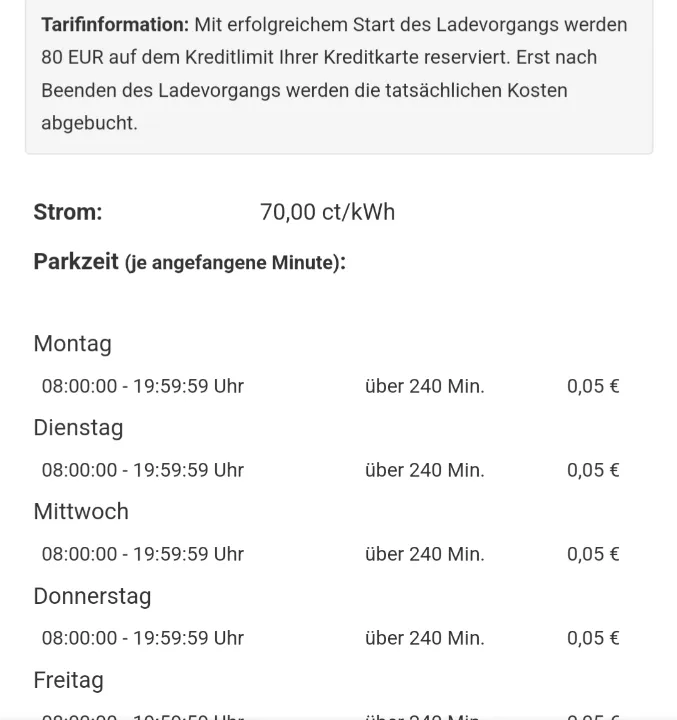This screenshot has width=677, height=720.
Task: Click the Parkzeit heading
Action: [x=190, y=262]
